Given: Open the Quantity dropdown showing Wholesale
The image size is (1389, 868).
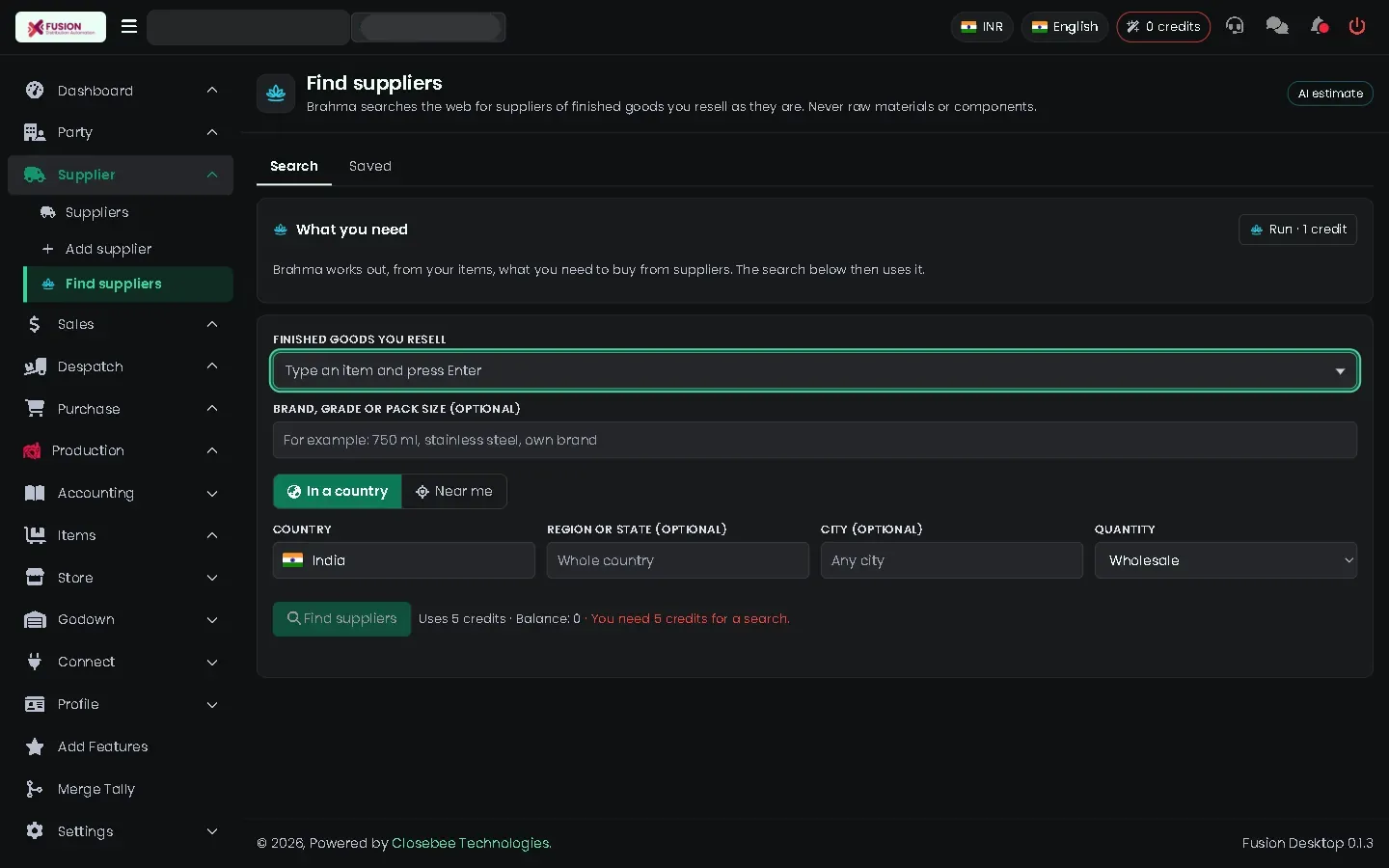Looking at the screenshot, I should tap(1226, 560).
